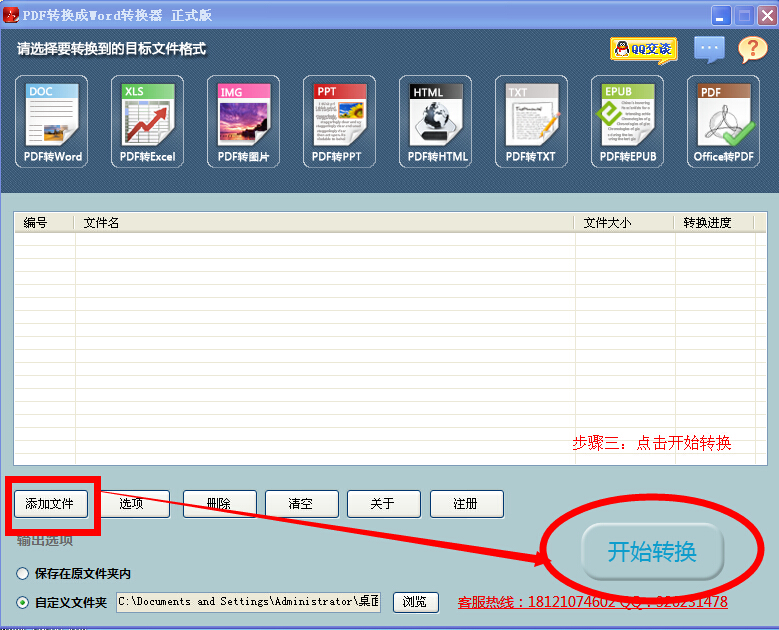This screenshot has height=630, width=779.
Task: Choose the PDF转Excel format icon
Action: [148, 121]
